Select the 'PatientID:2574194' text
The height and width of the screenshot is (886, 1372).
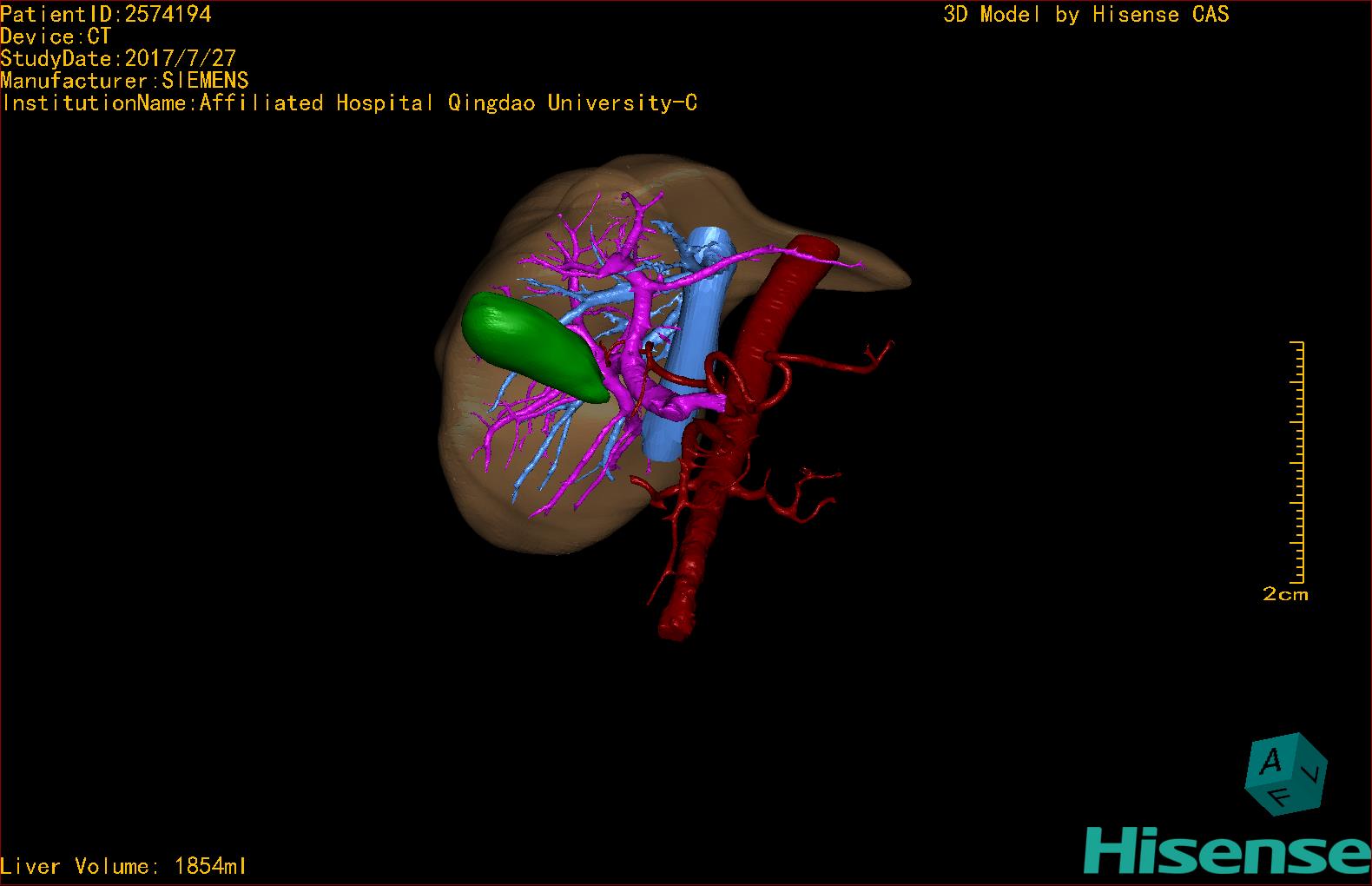click(x=106, y=14)
